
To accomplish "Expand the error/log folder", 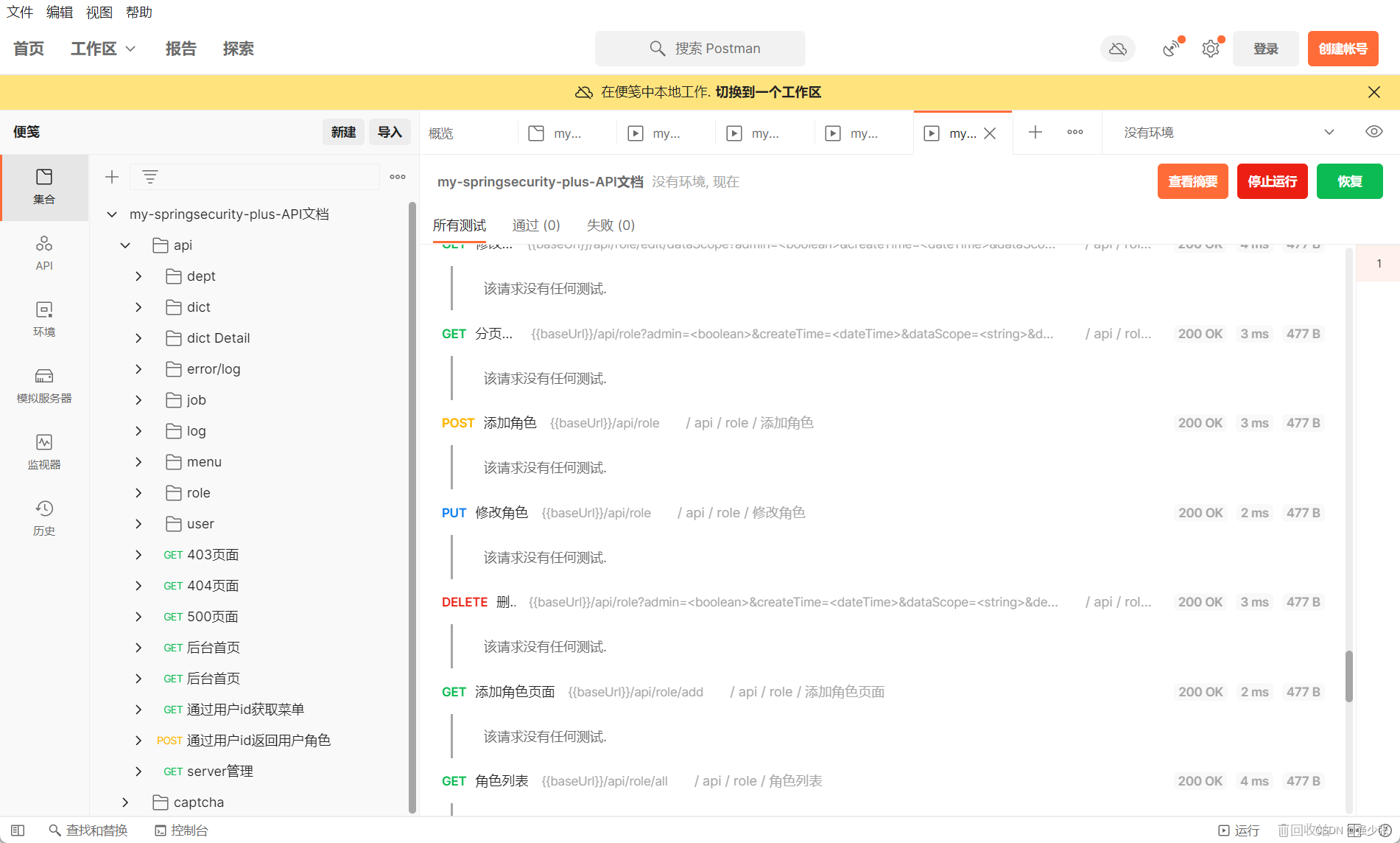I will (x=138, y=369).
